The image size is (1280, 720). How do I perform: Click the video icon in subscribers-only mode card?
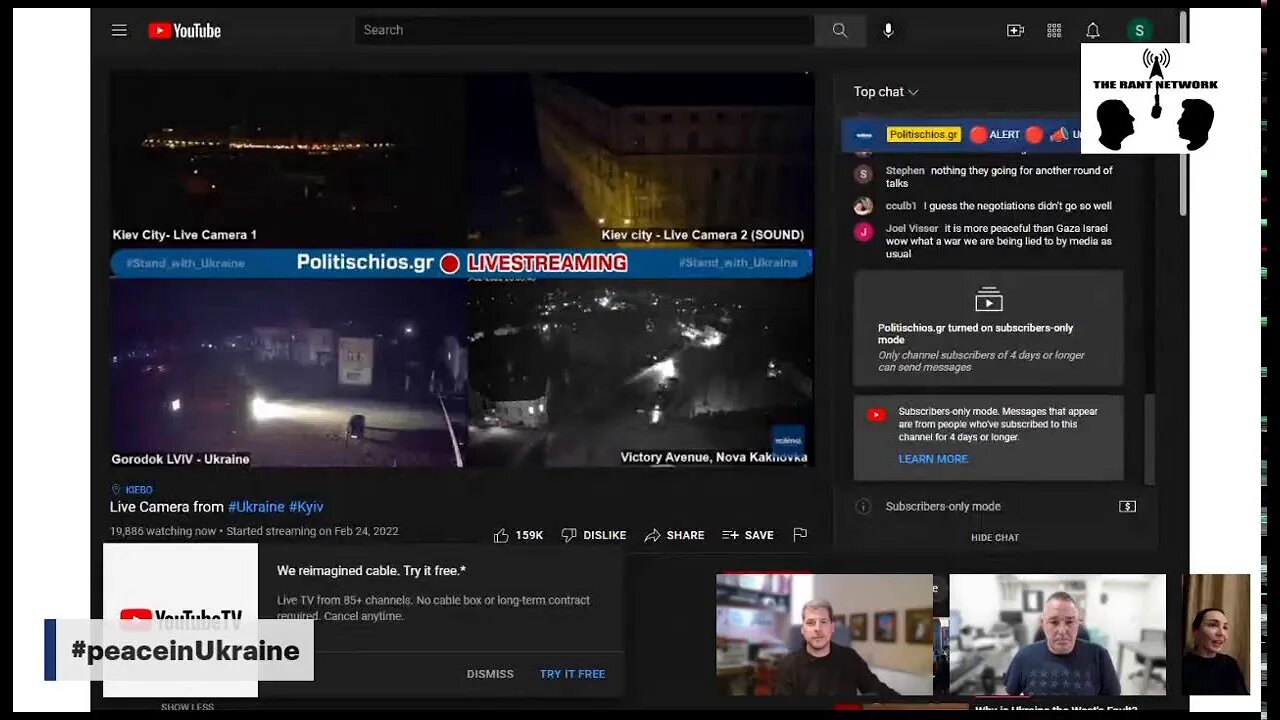(x=988, y=299)
